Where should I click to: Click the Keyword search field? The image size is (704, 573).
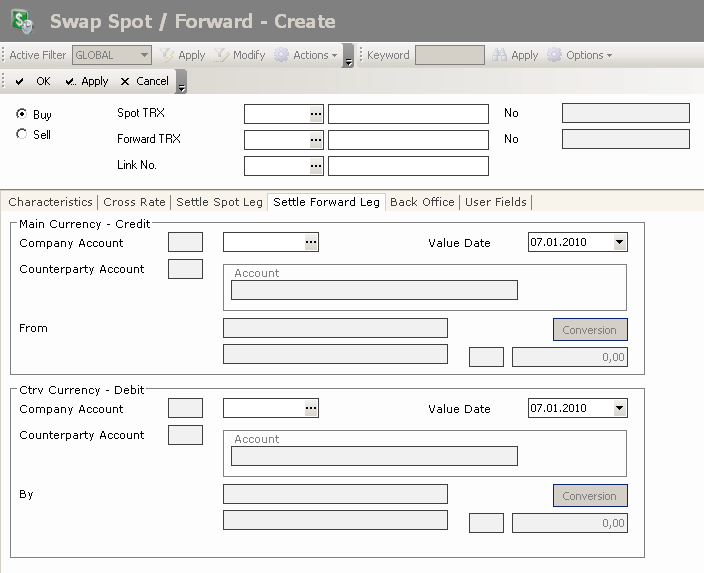click(x=449, y=55)
